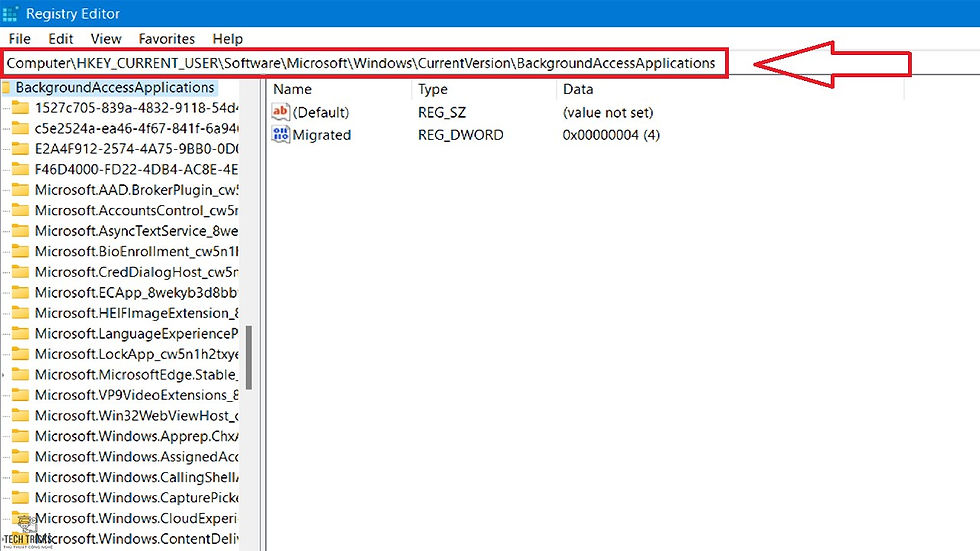The height and width of the screenshot is (551, 980).
Task: Click the registry path address bar
Action: point(364,63)
